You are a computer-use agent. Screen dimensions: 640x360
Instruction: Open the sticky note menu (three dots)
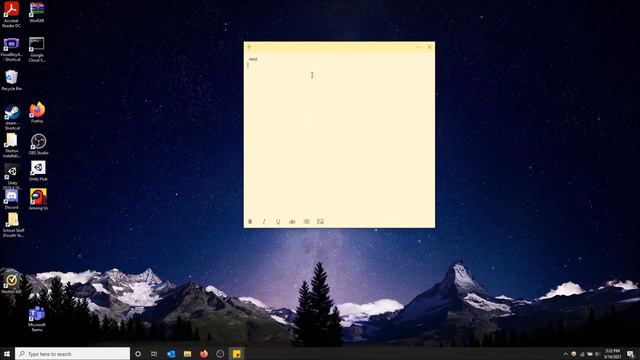(419, 47)
